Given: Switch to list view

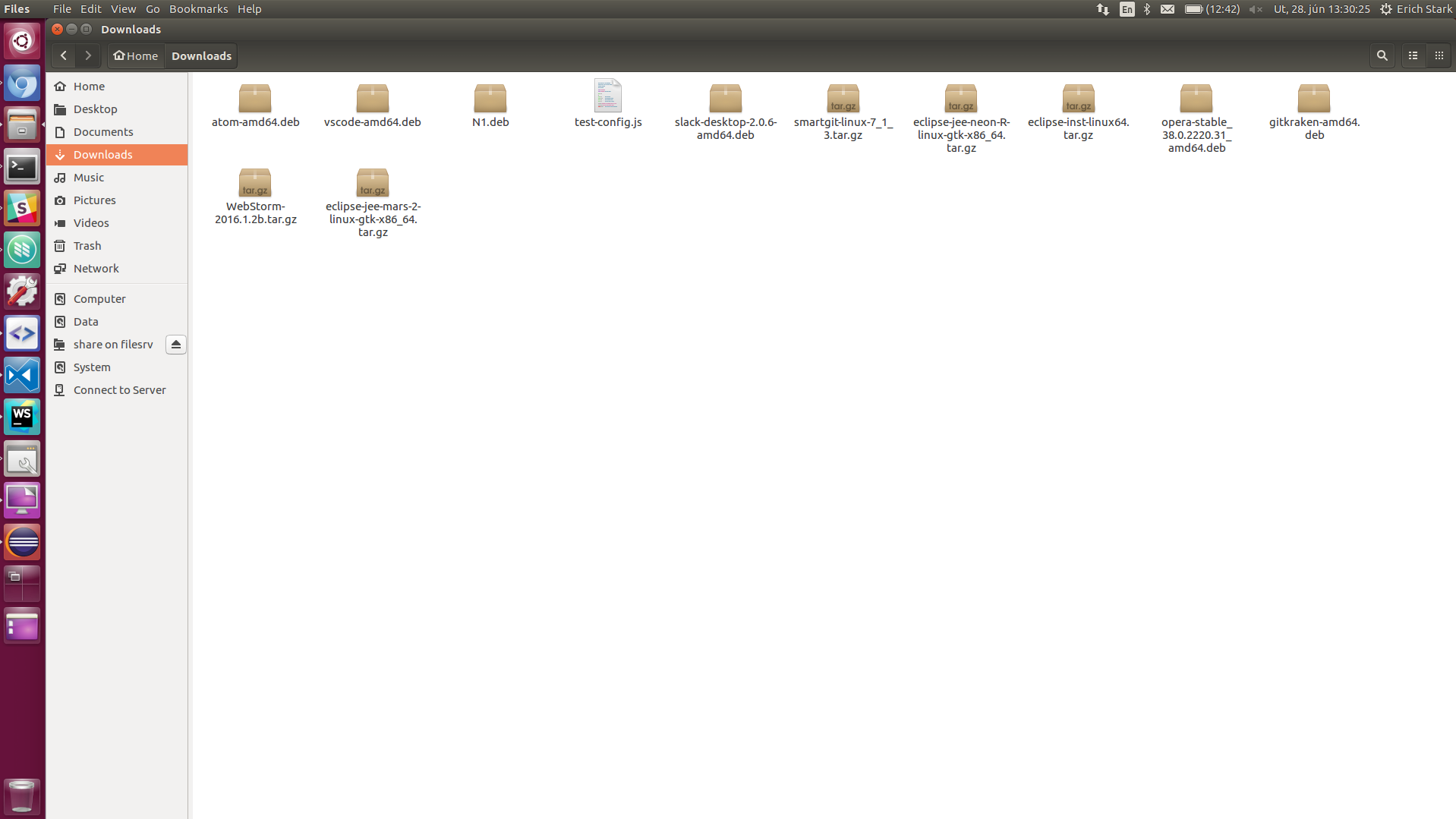Looking at the screenshot, I should point(1413,55).
